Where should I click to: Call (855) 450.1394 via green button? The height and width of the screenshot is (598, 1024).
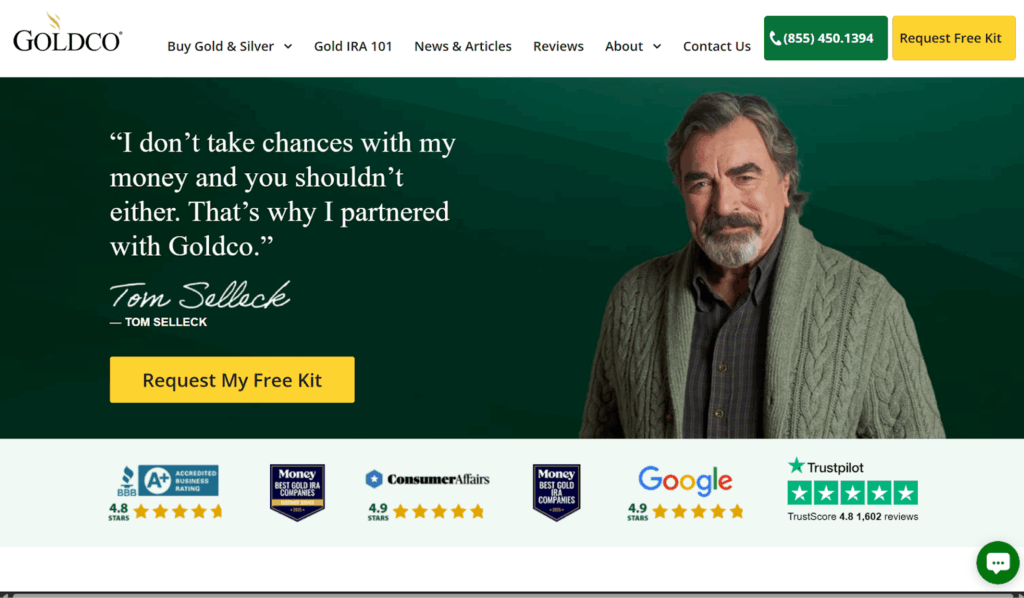825,38
